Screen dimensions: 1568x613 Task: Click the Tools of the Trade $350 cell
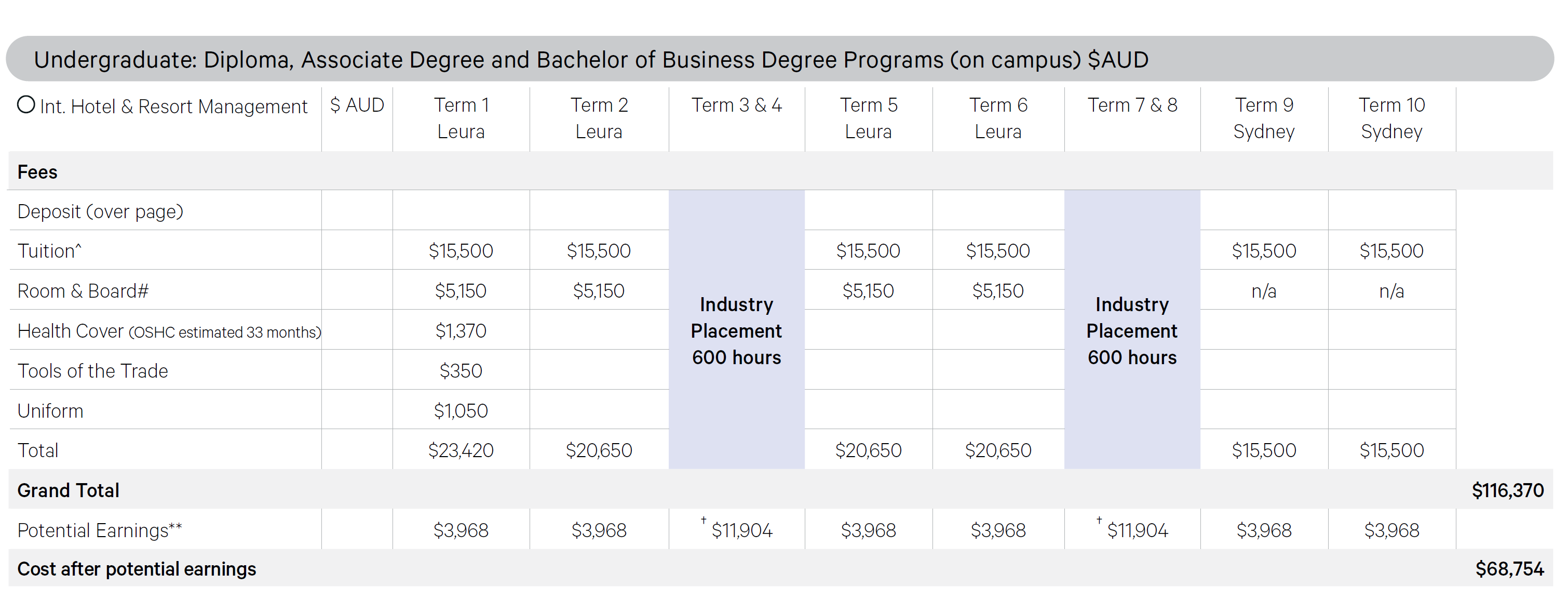461,371
